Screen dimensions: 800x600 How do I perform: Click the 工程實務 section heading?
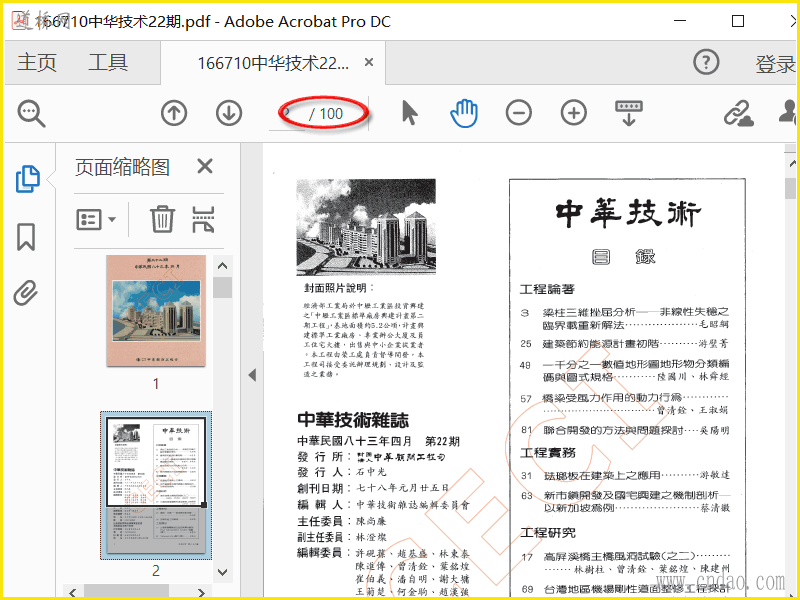point(547,453)
